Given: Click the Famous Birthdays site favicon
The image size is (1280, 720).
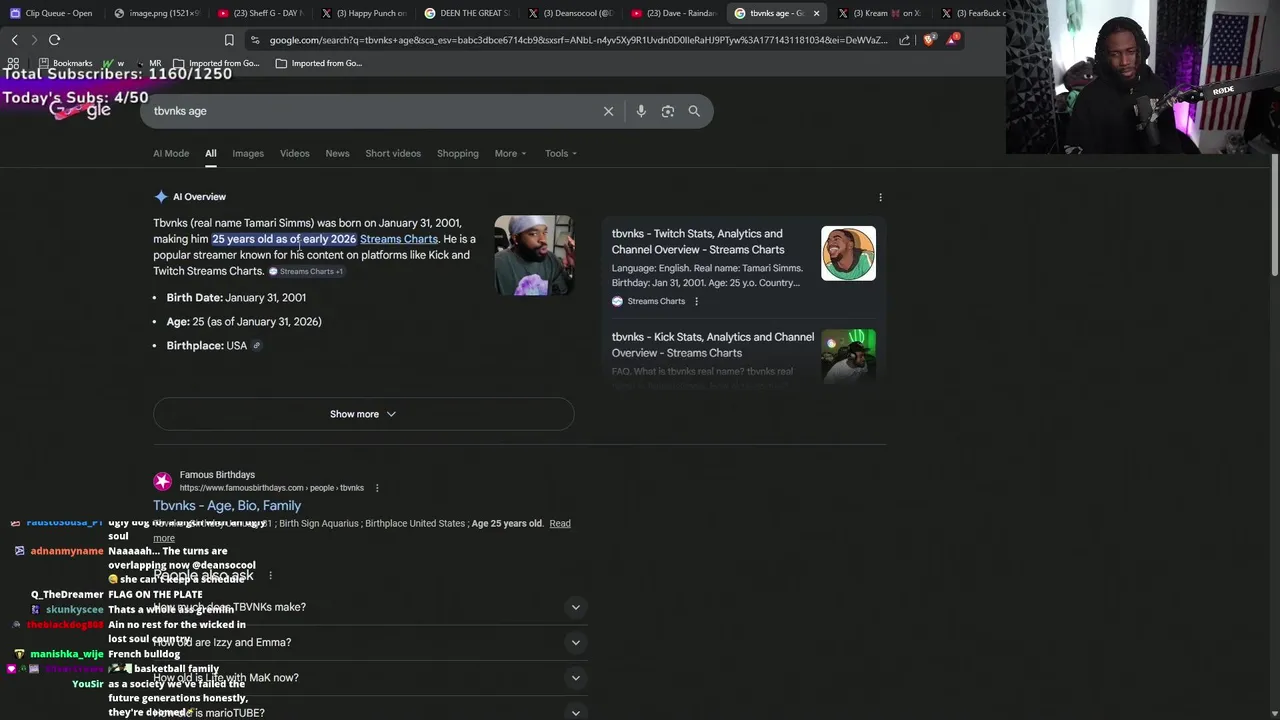Looking at the screenshot, I should 163,481.
